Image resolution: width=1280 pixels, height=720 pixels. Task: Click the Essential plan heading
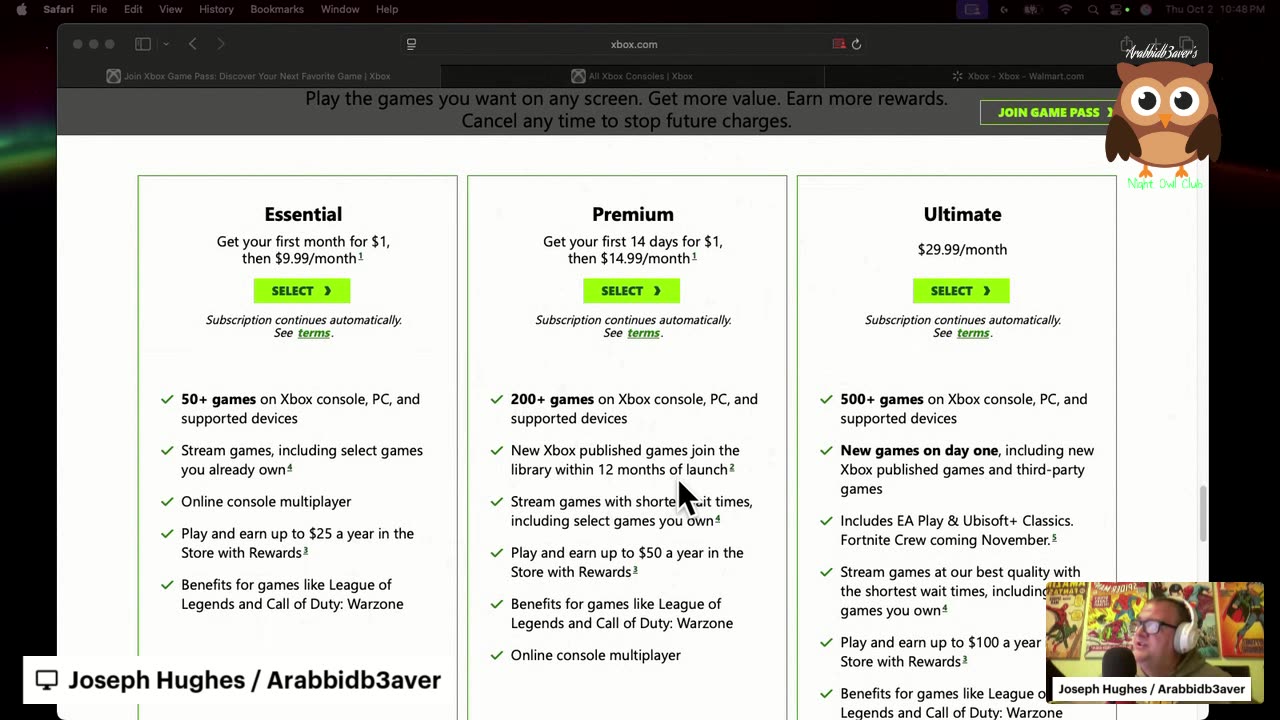[x=303, y=214]
